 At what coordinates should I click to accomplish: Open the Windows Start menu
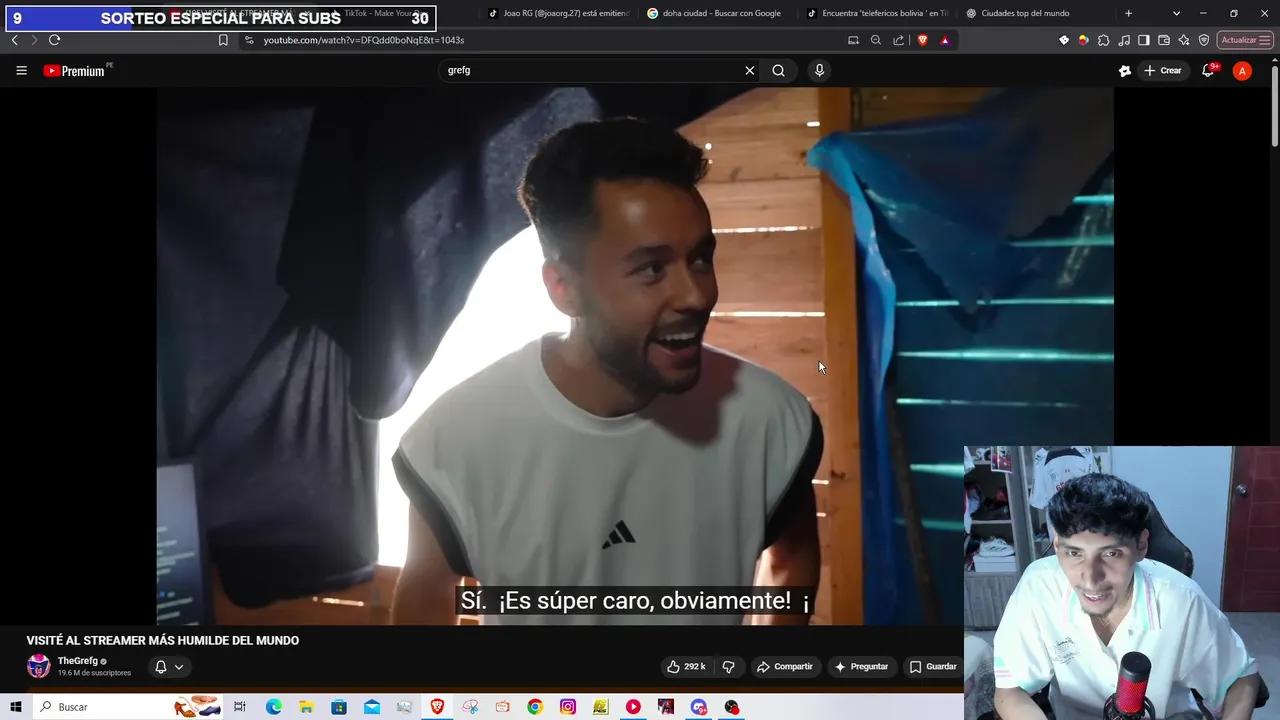15,707
